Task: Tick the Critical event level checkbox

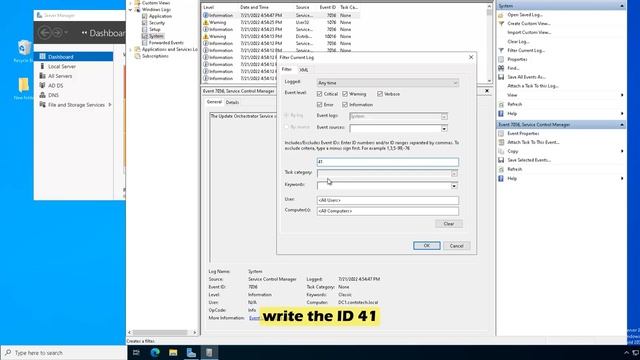Action: 320,94
